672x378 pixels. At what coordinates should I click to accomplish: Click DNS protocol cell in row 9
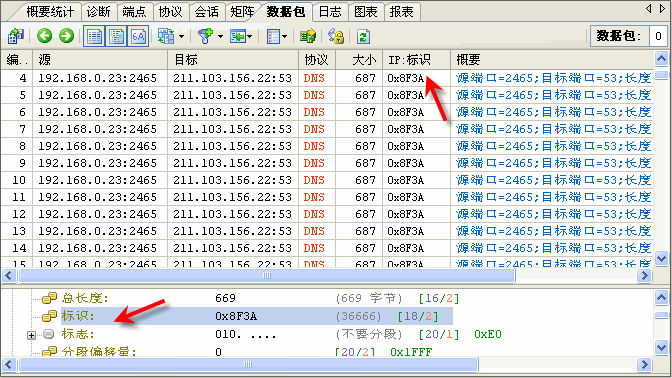coord(314,163)
